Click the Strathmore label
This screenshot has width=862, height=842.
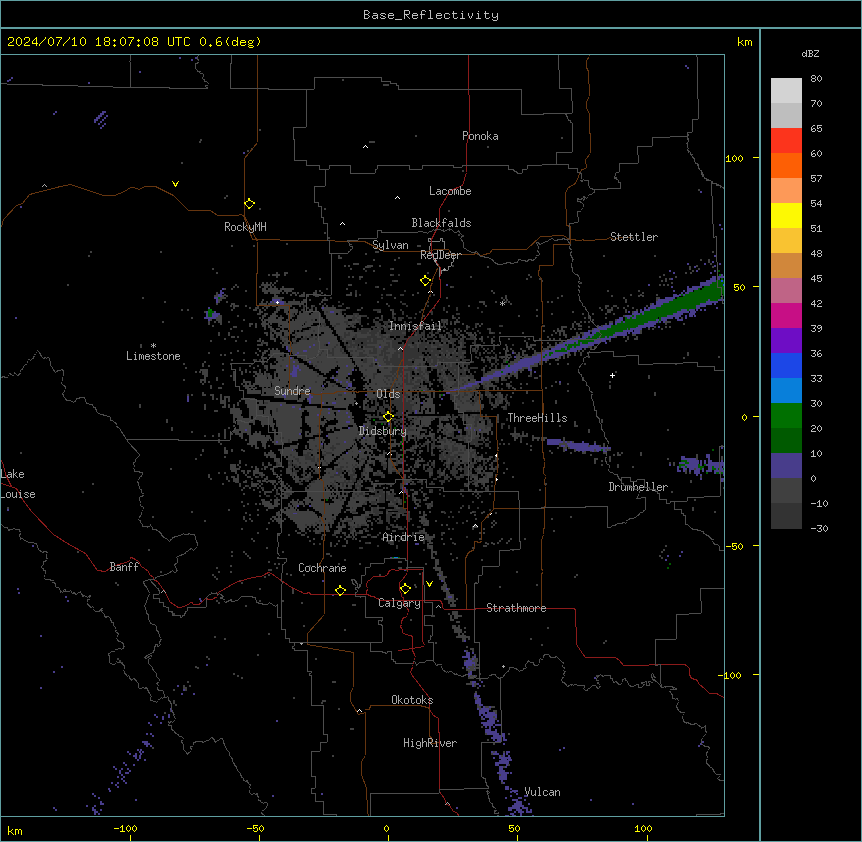516,608
